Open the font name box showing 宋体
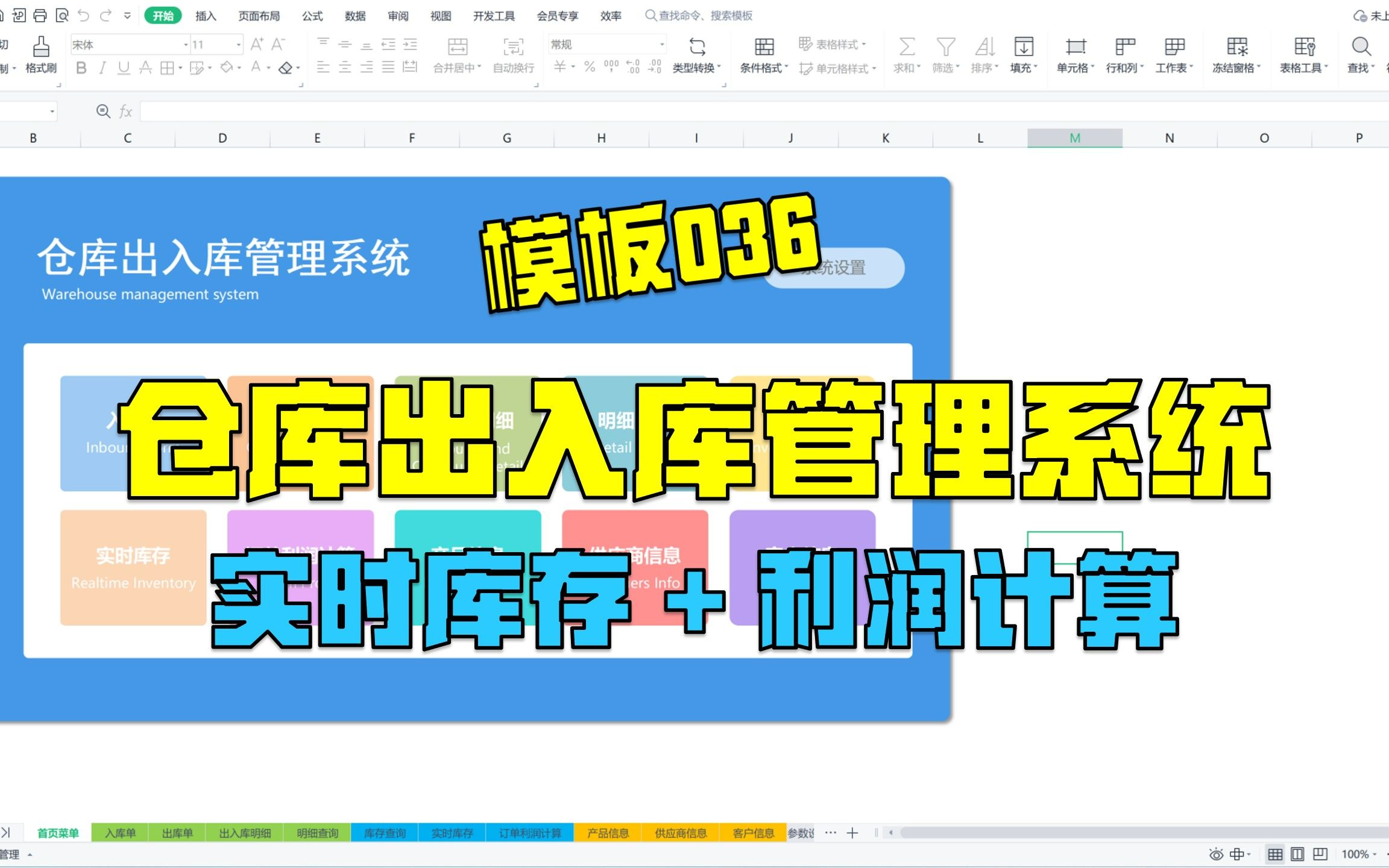Screen dimensions: 1389x868 point(130,45)
